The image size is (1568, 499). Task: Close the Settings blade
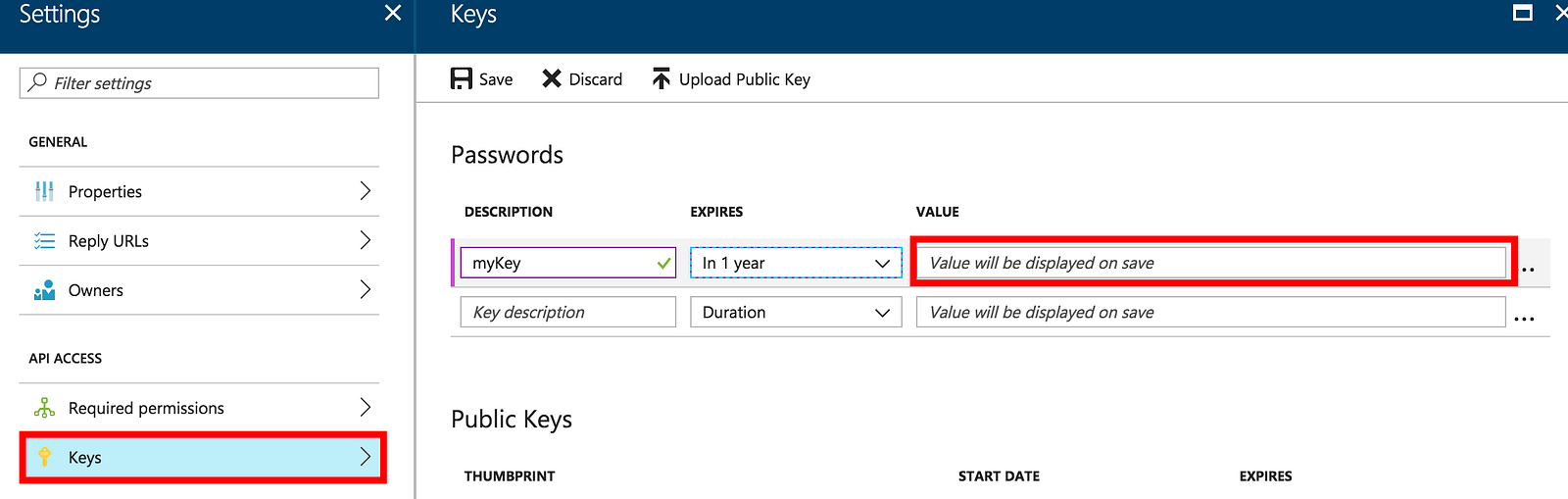coord(393,13)
